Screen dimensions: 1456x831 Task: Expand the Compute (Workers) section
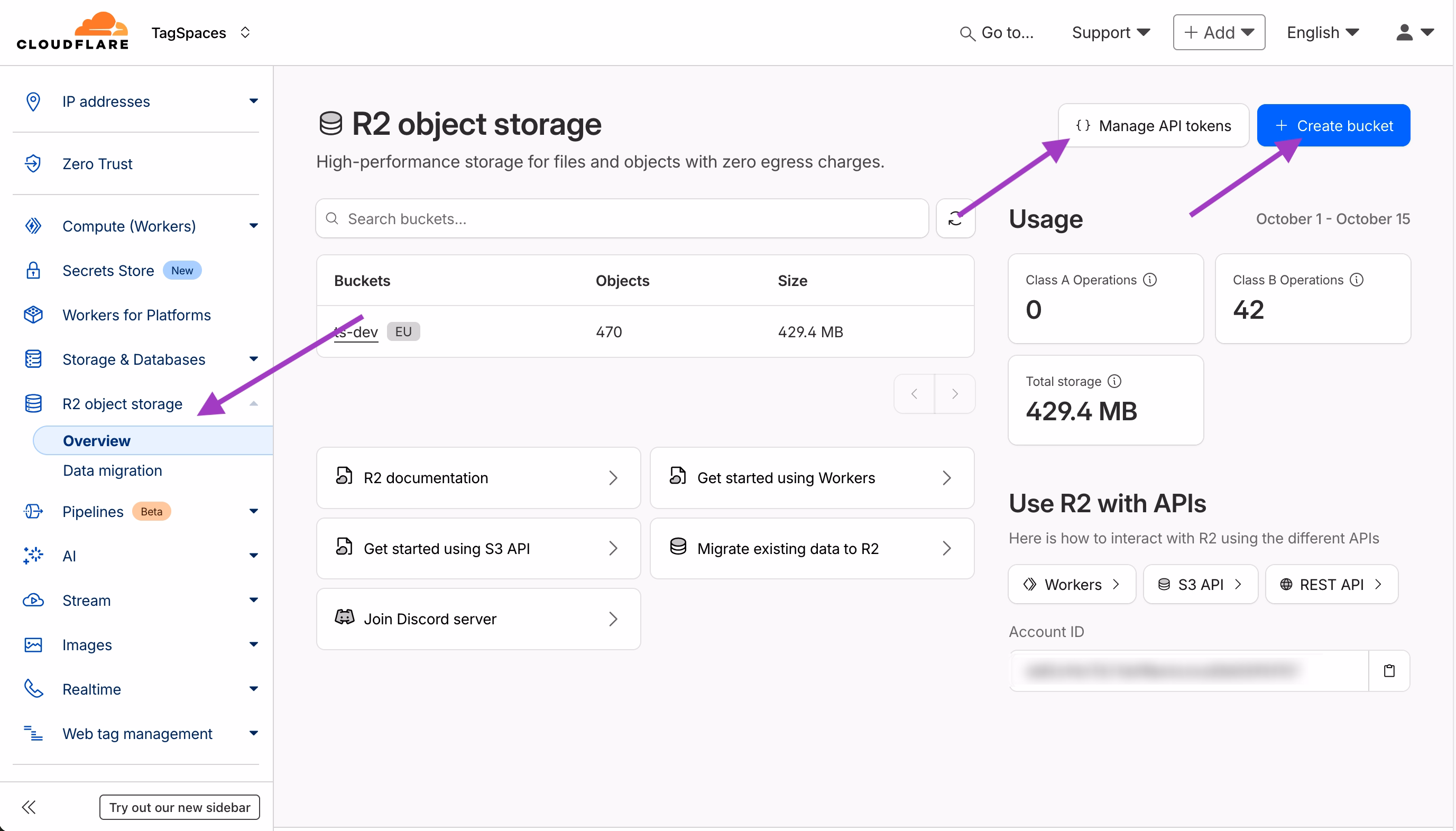253,226
